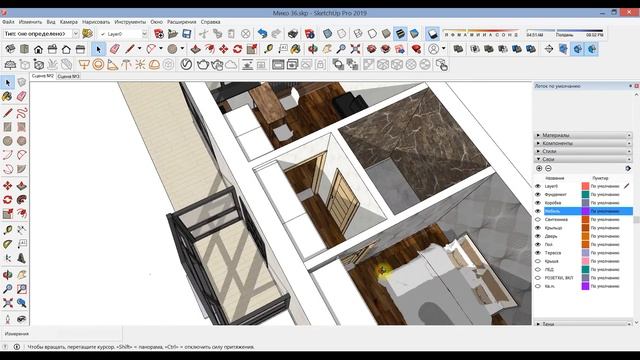Open the V-Ray Asset Editor icon
Viewport: 640px width, 360px height.
coord(186,64)
